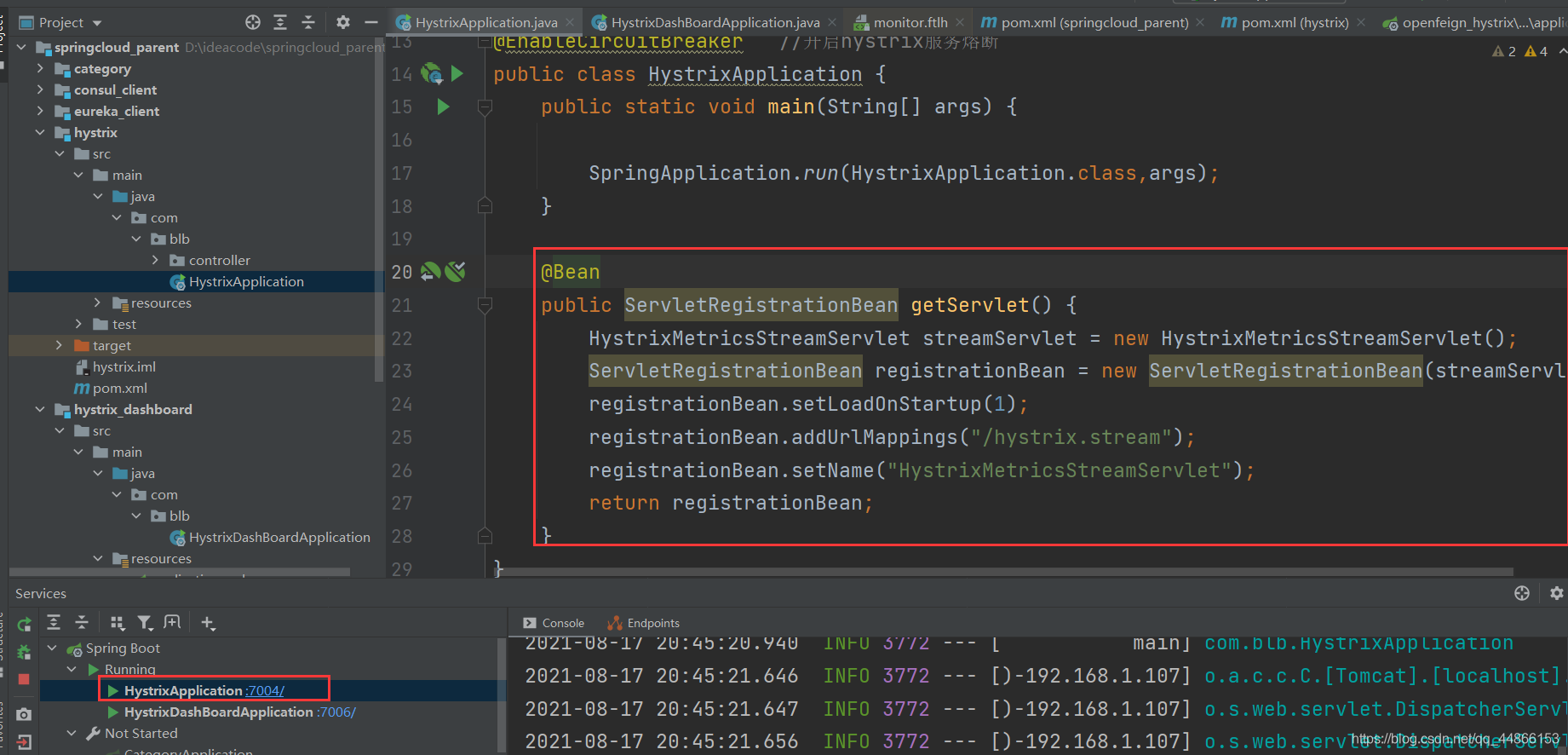Click Filter icon in Services toolbar

coord(145,623)
